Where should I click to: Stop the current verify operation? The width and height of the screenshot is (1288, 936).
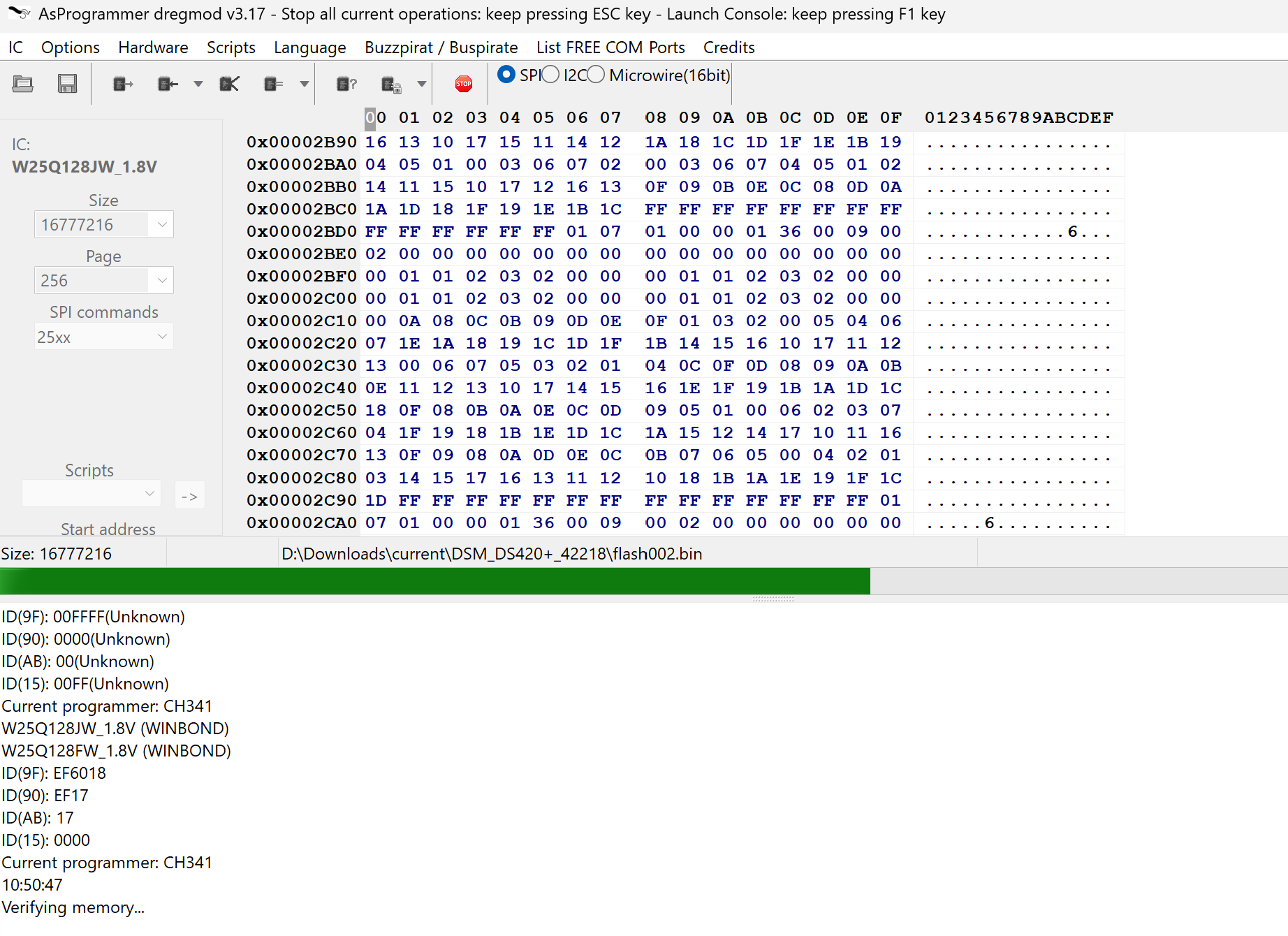pos(463,83)
